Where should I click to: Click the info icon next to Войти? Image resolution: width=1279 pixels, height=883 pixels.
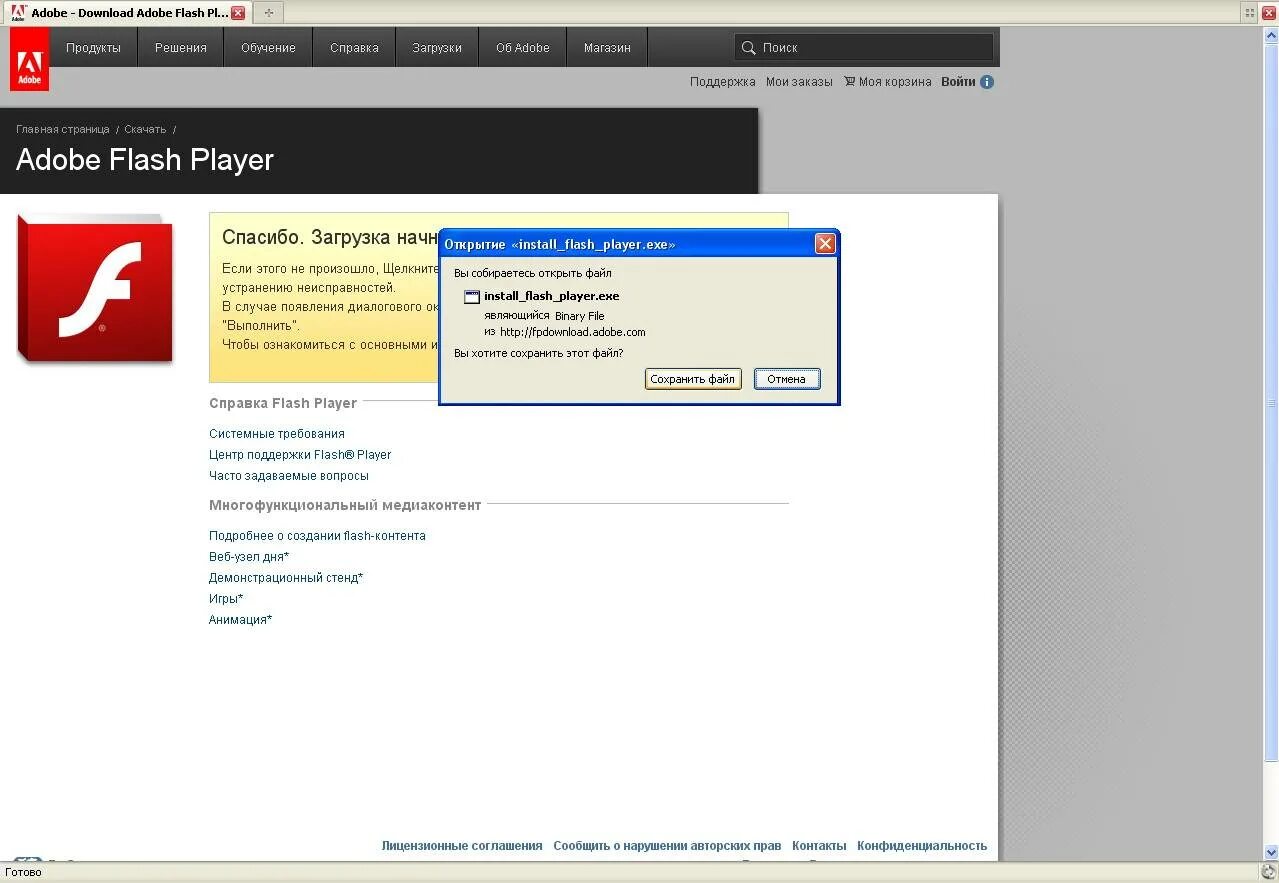pos(987,82)
